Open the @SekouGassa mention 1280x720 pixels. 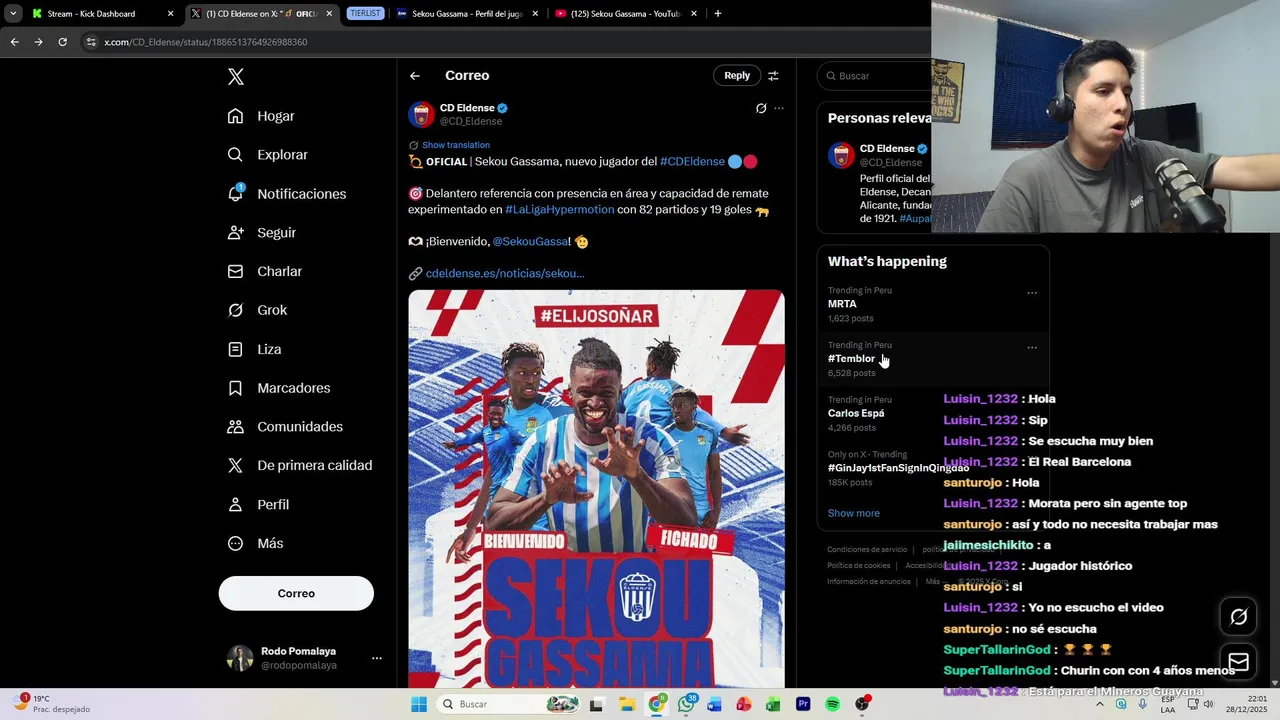coord(530,241)
